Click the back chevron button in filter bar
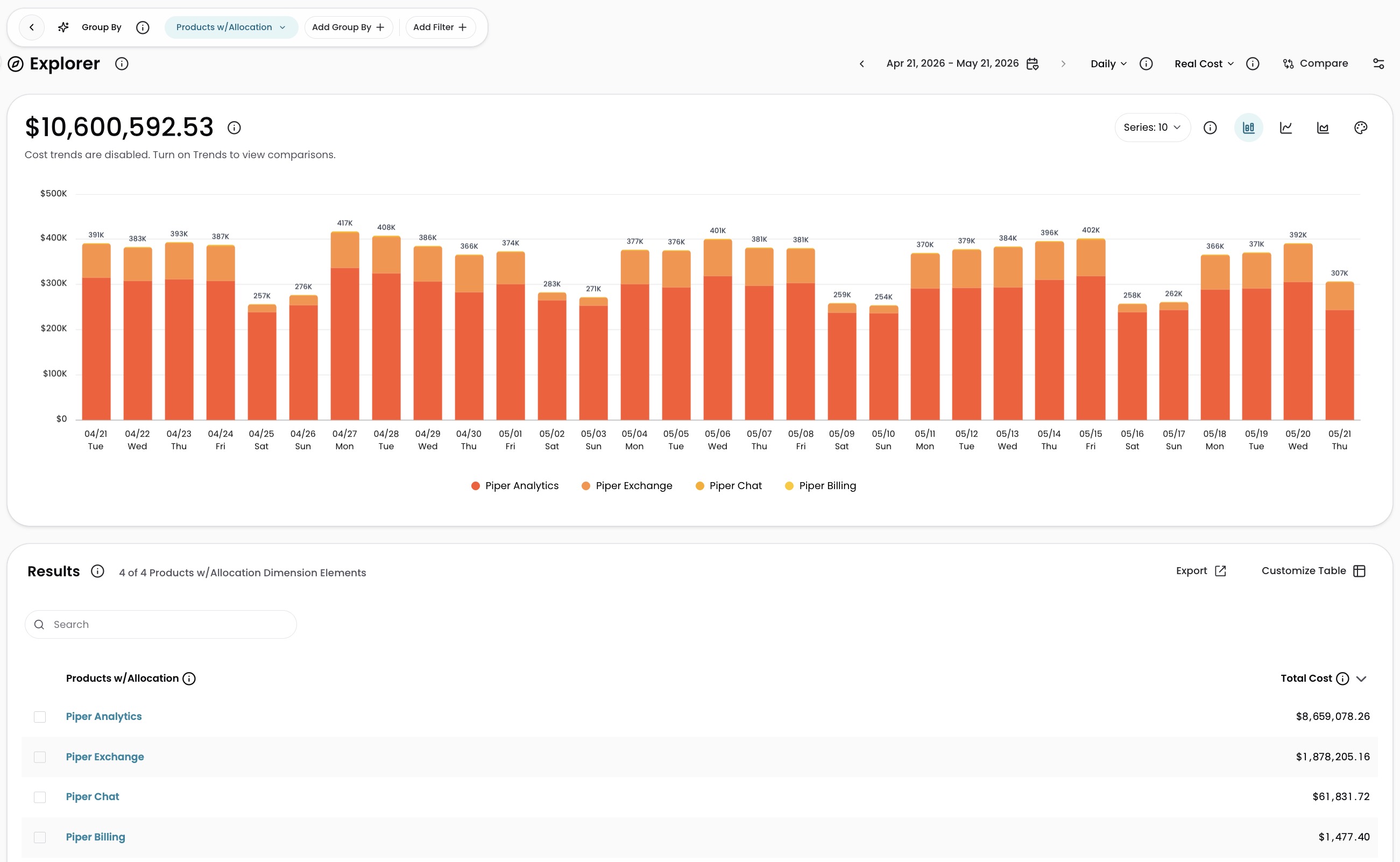Image resolution: width=1400 pixels, height=862 pixels. click(x=32, y=27)
